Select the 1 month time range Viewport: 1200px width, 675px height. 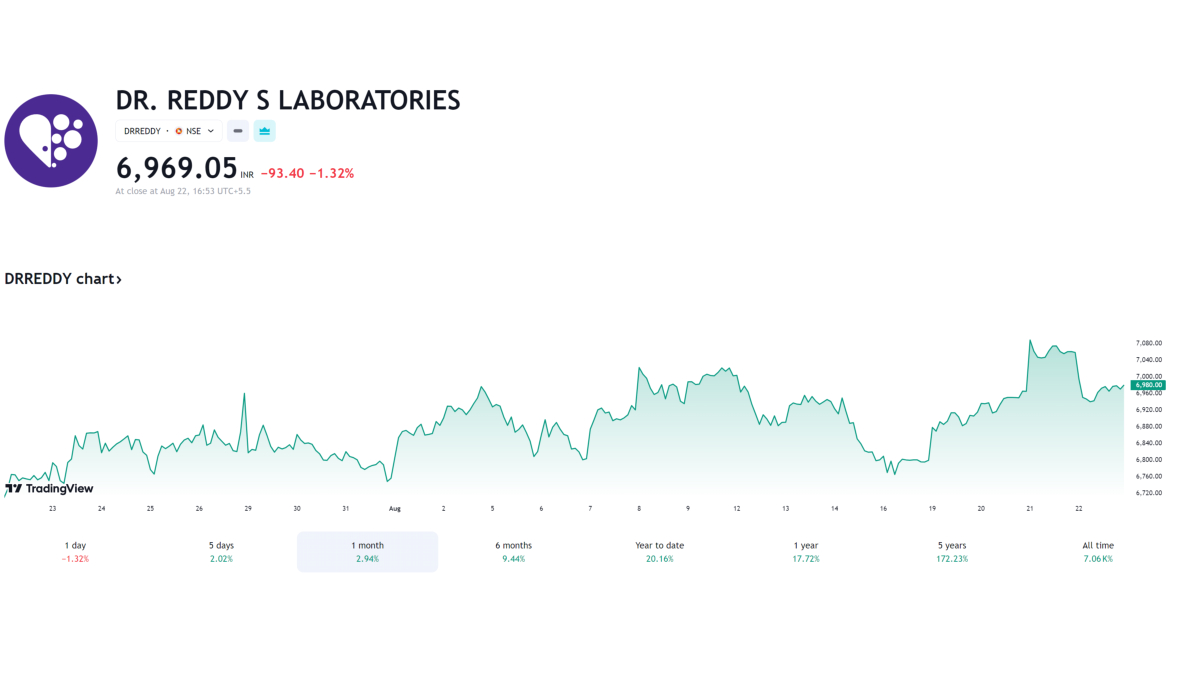tap(367, 552)
